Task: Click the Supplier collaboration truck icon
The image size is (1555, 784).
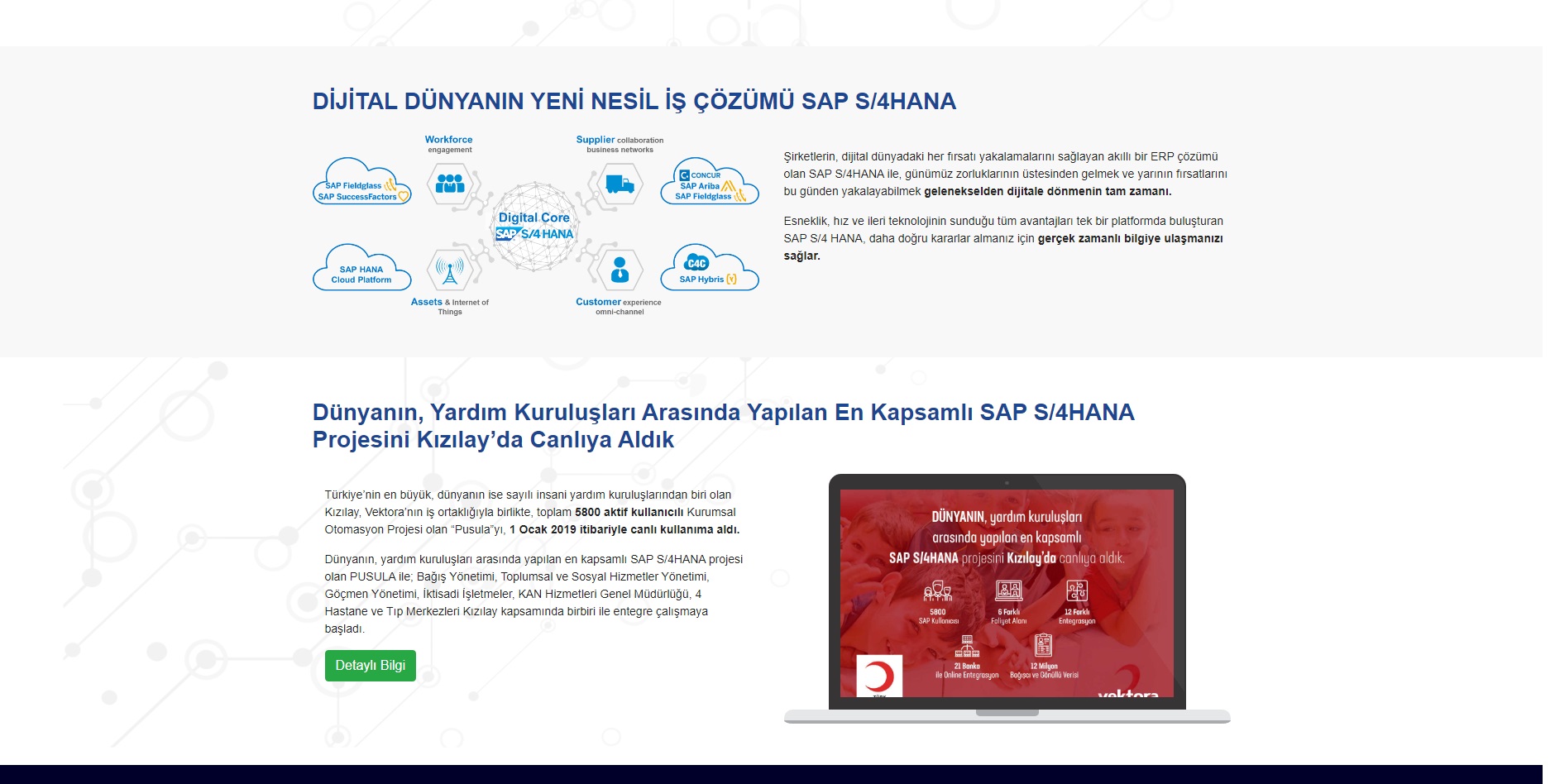Action: pyautogui.click(x=620, y=184)
